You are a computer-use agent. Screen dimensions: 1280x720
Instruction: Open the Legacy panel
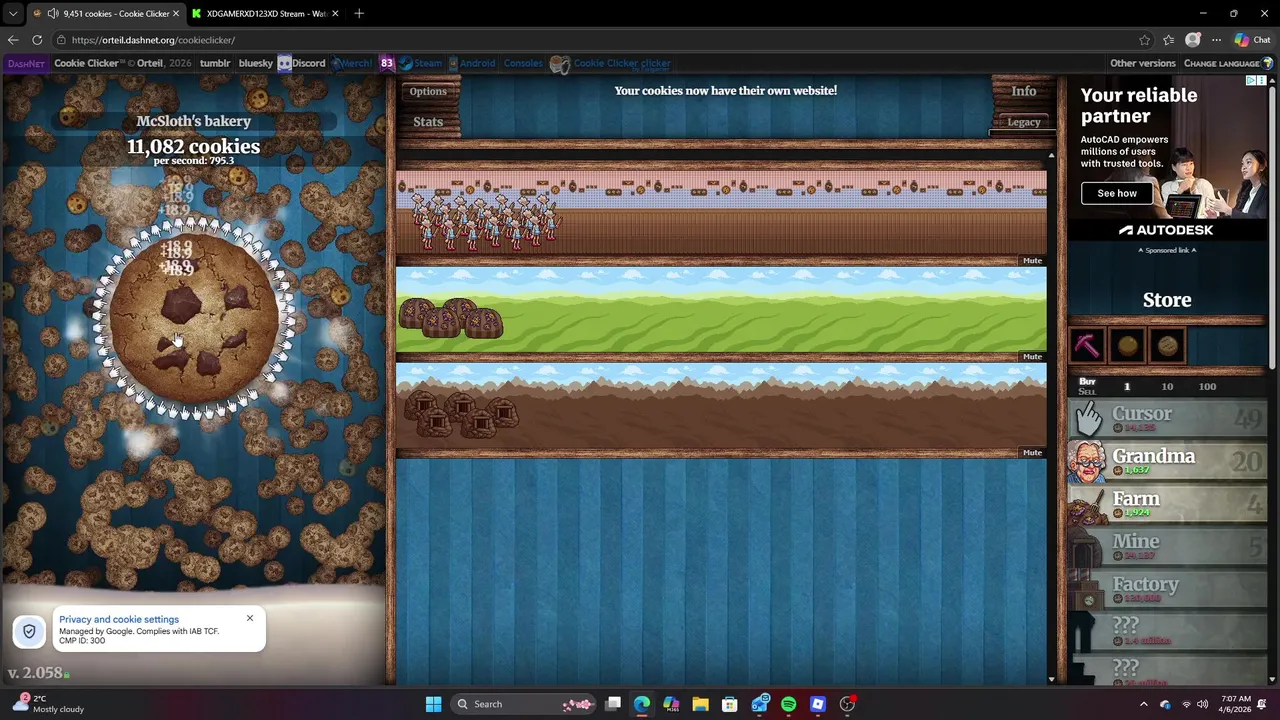pos(1023,122)
